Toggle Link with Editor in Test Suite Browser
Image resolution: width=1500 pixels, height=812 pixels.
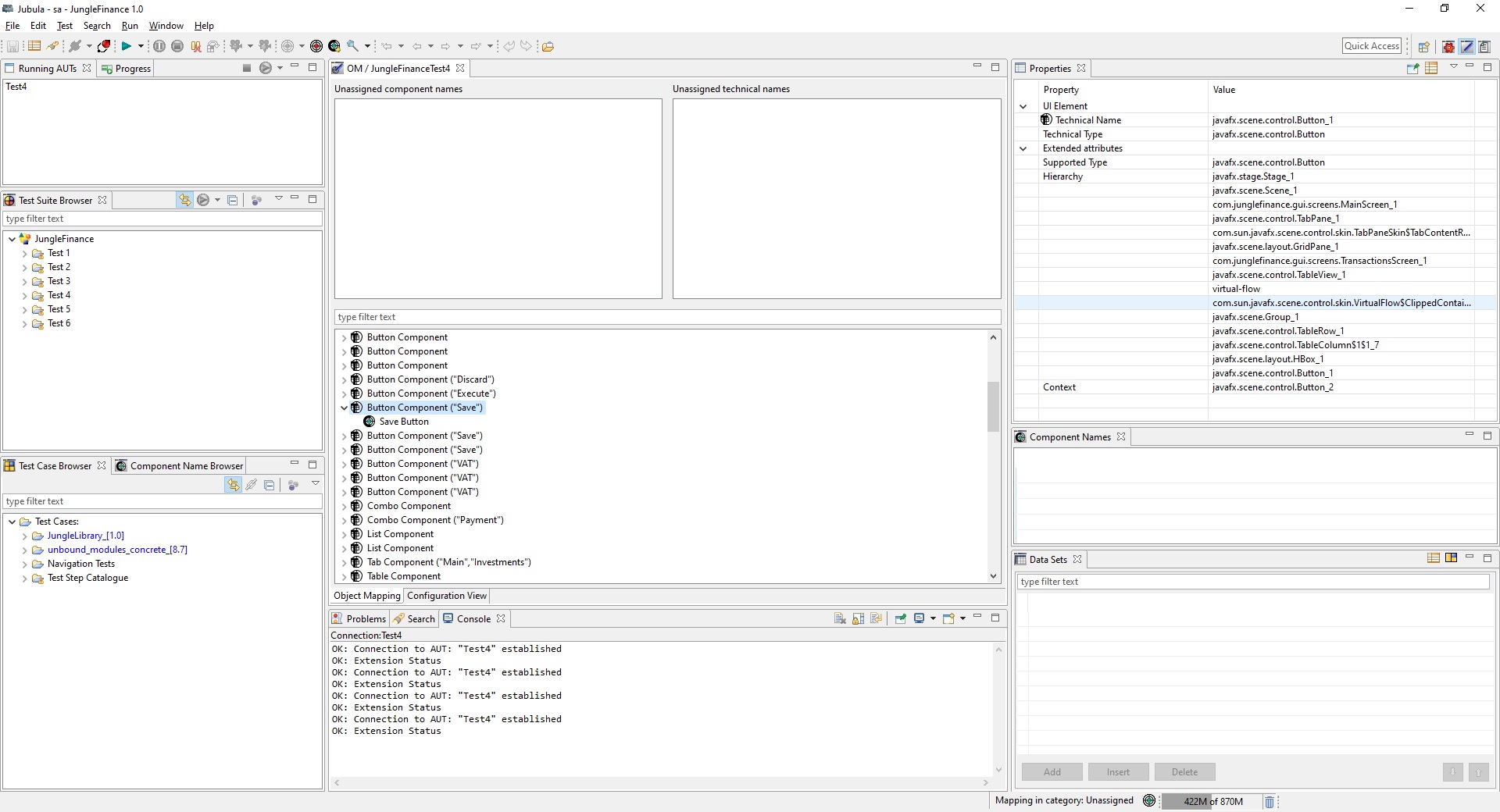pyautogui.click(x=185, y=200)
